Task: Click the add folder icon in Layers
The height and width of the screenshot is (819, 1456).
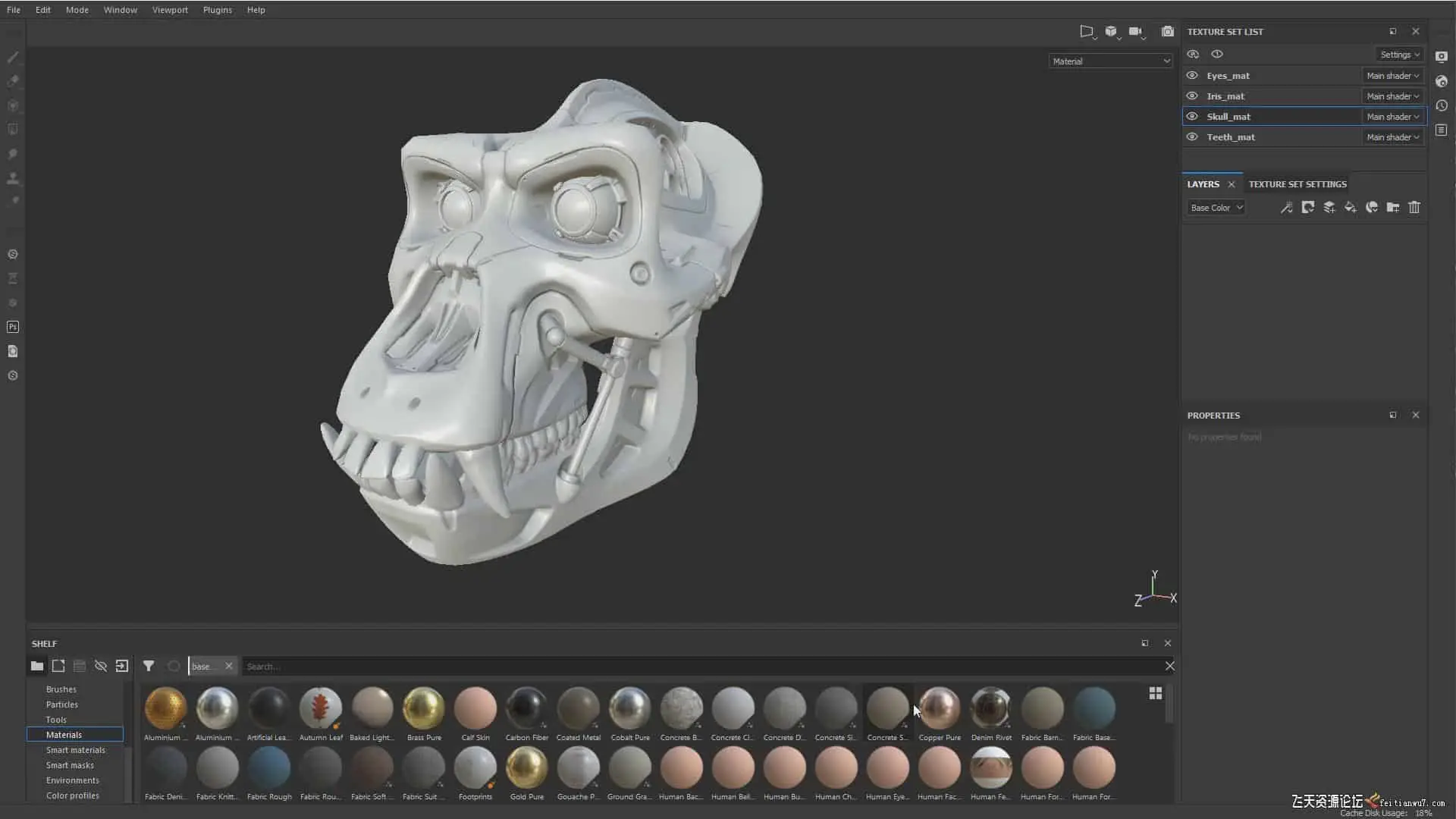Action: pyautogui.click(x=1392, y=207)
